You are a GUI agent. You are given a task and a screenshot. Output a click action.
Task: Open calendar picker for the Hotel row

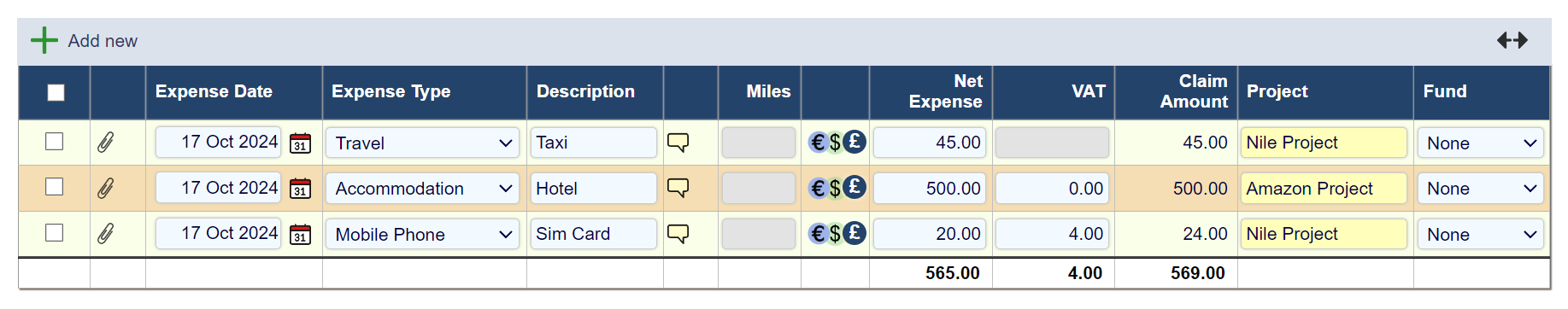click(x=300, y=188)
